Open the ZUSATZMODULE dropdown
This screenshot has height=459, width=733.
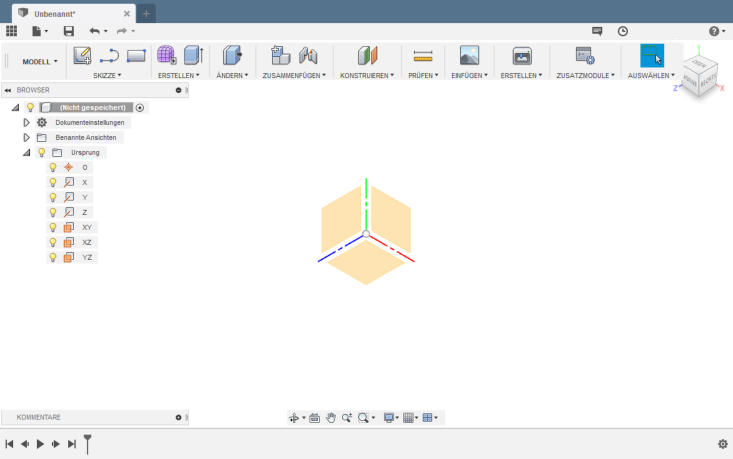click(x=585, y=75)
